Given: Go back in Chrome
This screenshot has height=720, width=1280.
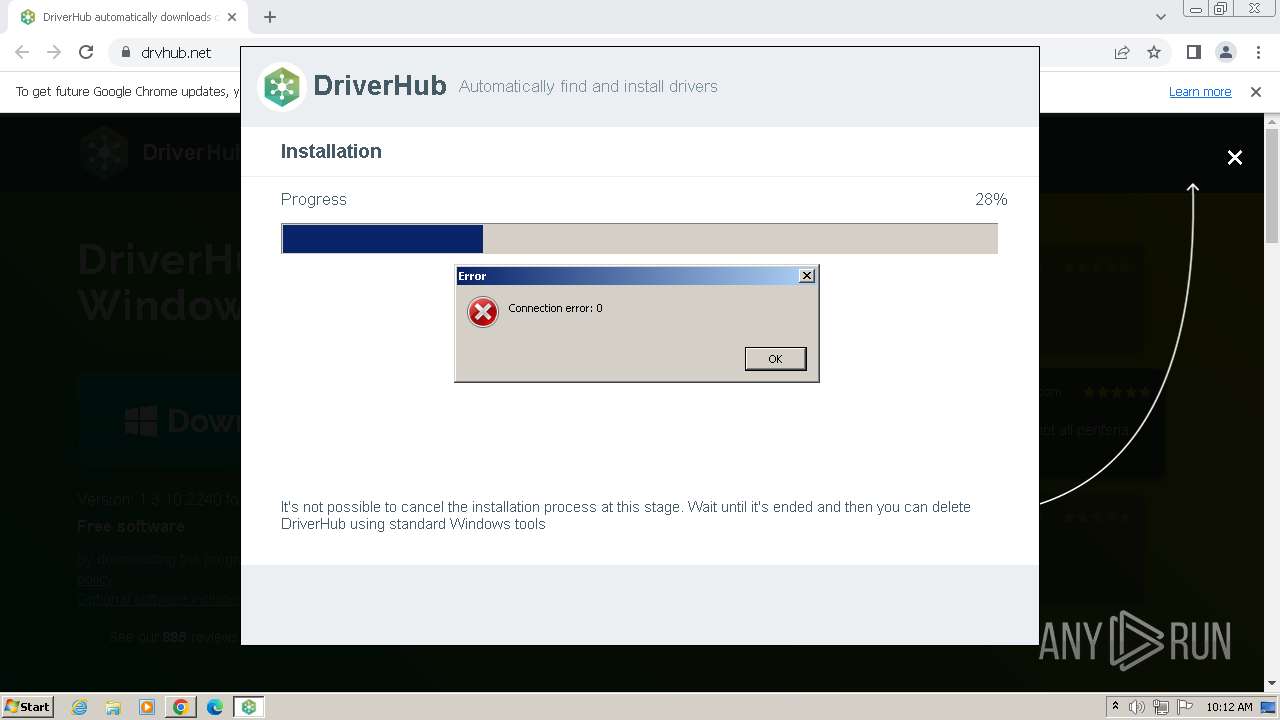Looking at the screenshot, I should 22,52.
